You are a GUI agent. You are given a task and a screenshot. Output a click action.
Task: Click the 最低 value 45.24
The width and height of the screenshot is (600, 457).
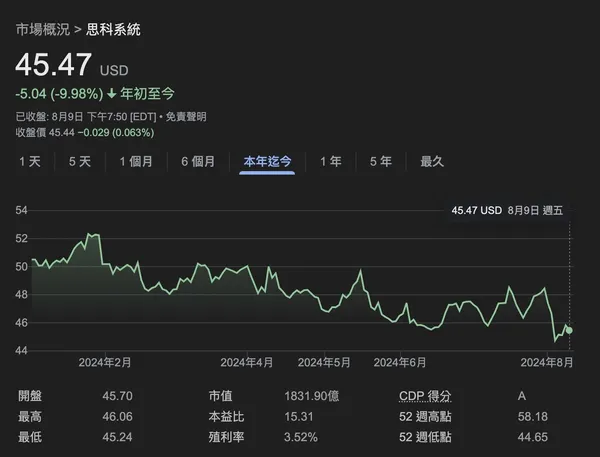(117, 437)
